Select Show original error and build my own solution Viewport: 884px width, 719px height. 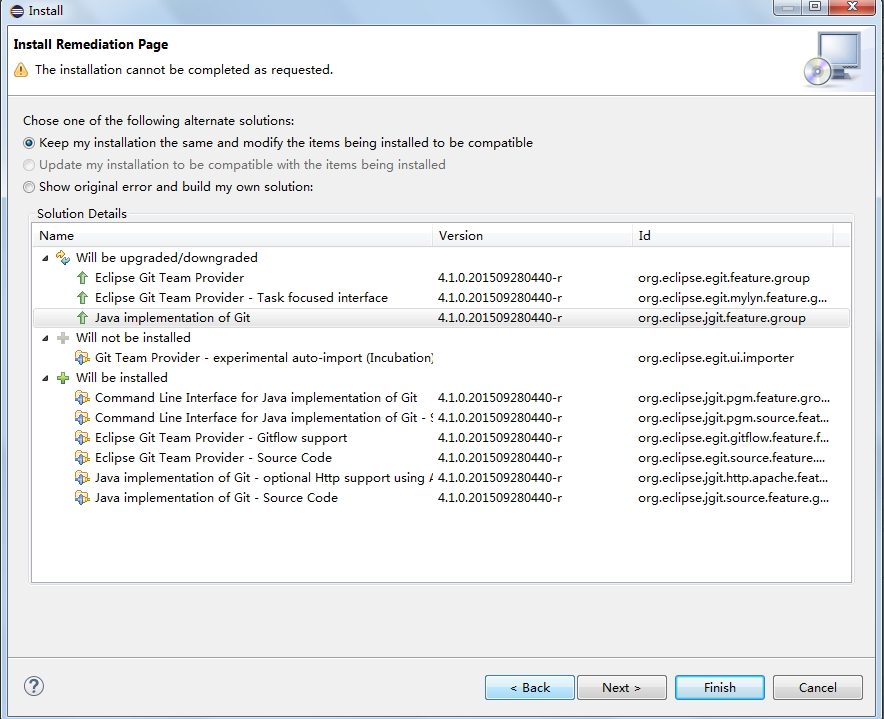tap(29, 187)
